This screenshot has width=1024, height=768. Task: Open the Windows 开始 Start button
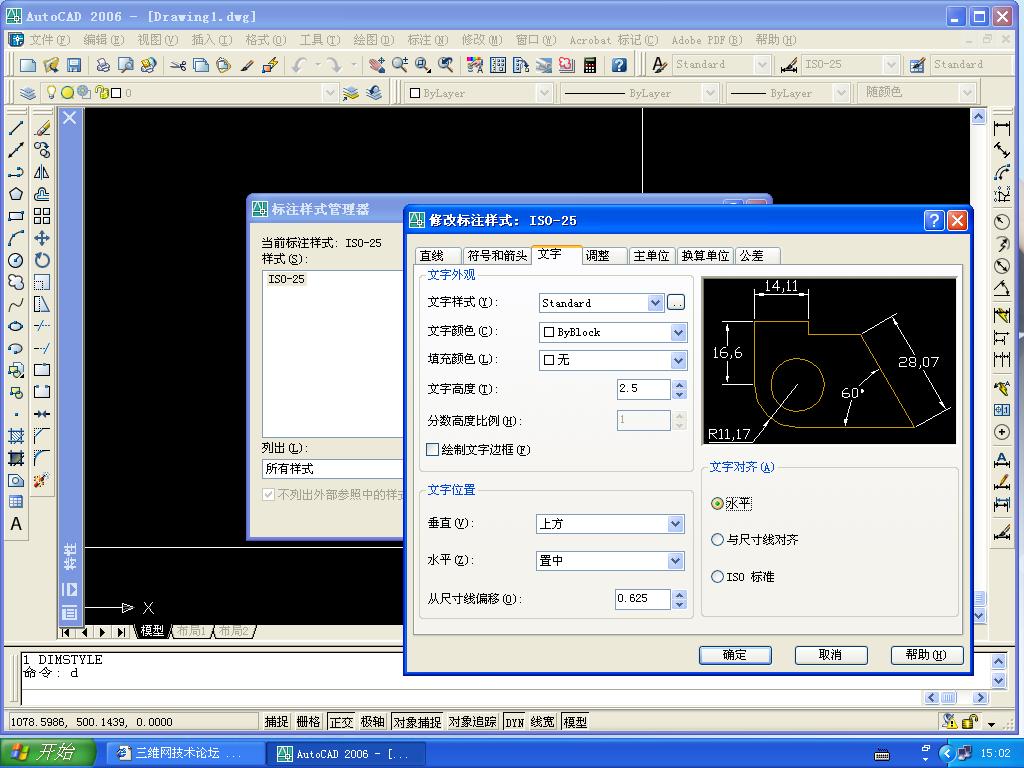click(47, 753)
